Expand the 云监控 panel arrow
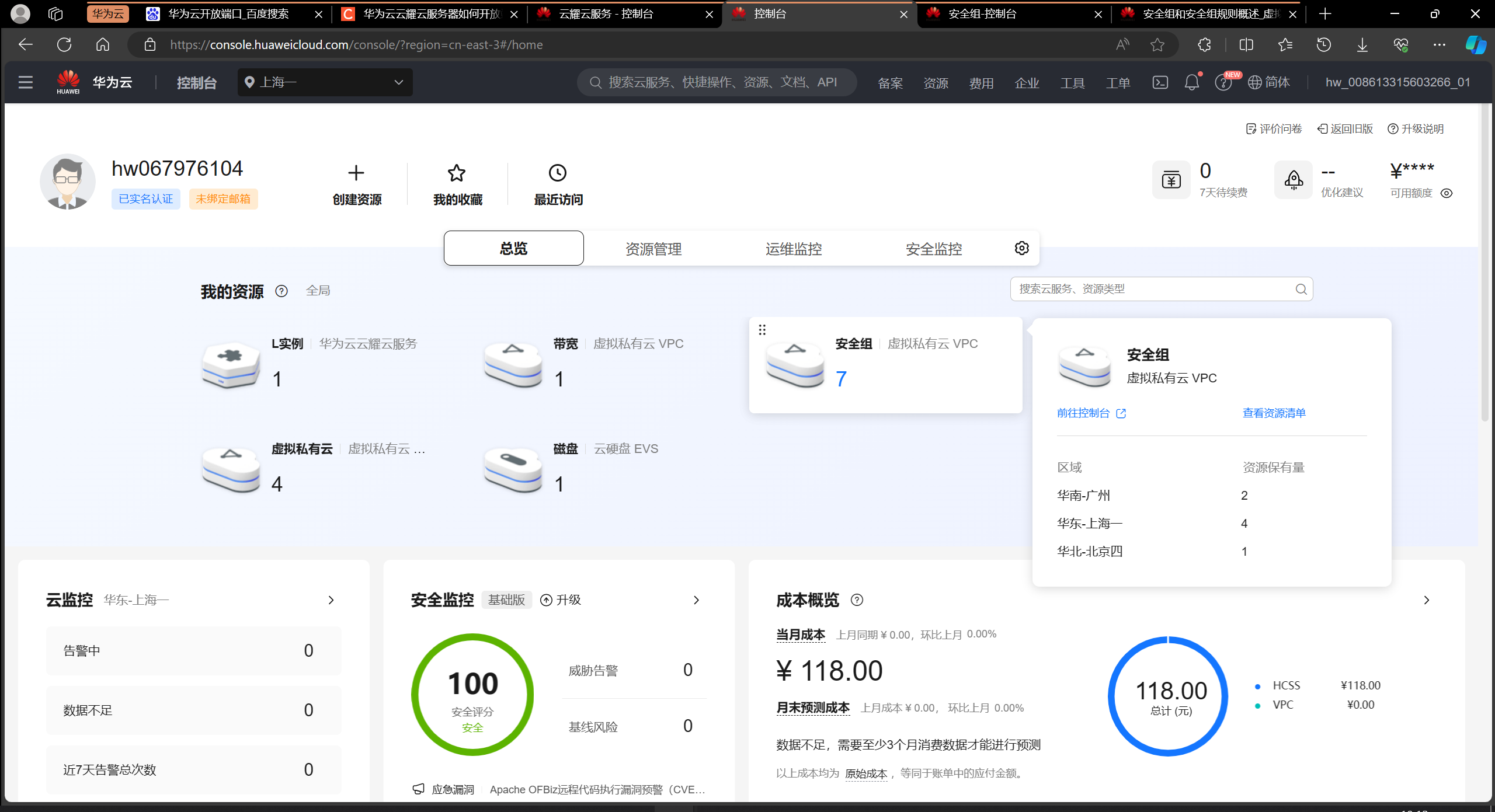1495x812 pixels. tap(331, 600)
